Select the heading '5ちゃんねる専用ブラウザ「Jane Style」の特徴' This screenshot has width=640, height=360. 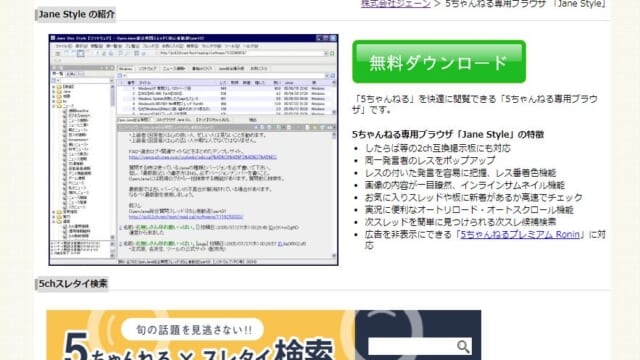pyautogui.click(x=448, y=134)
